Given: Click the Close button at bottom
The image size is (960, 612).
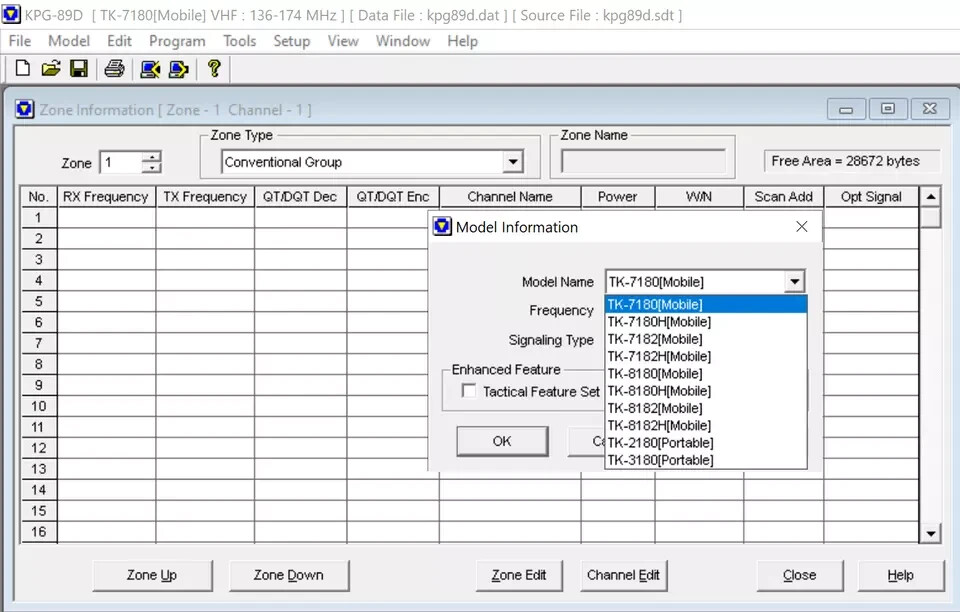Looking at the screenshot, I should pos(800,575).
